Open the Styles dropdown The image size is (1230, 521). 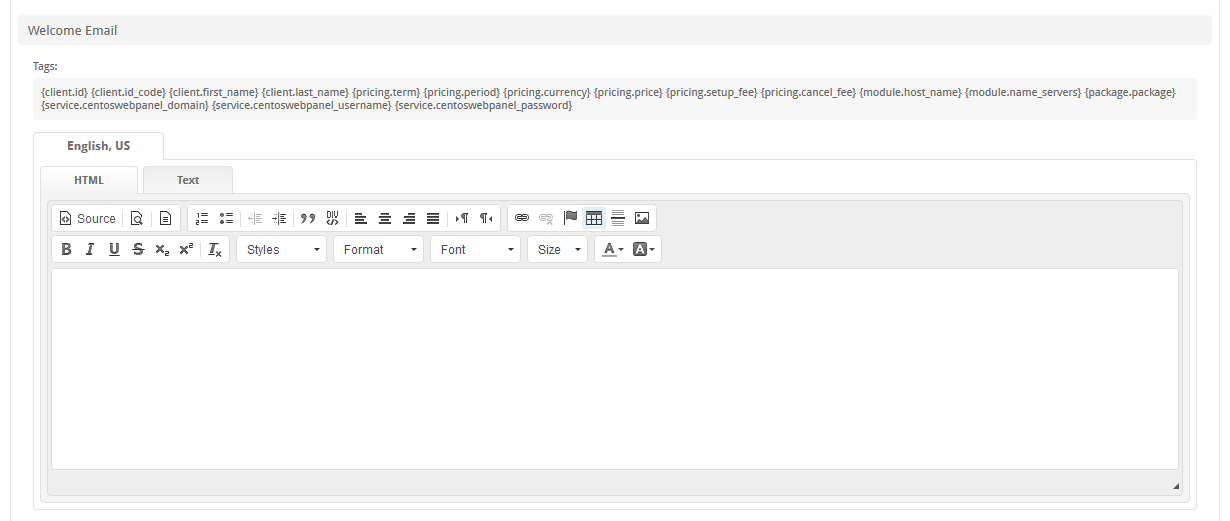pos(282,250)
